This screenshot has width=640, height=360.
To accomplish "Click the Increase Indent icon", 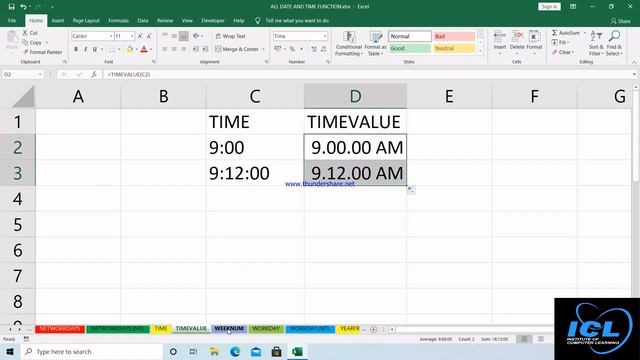I will 205,49.
